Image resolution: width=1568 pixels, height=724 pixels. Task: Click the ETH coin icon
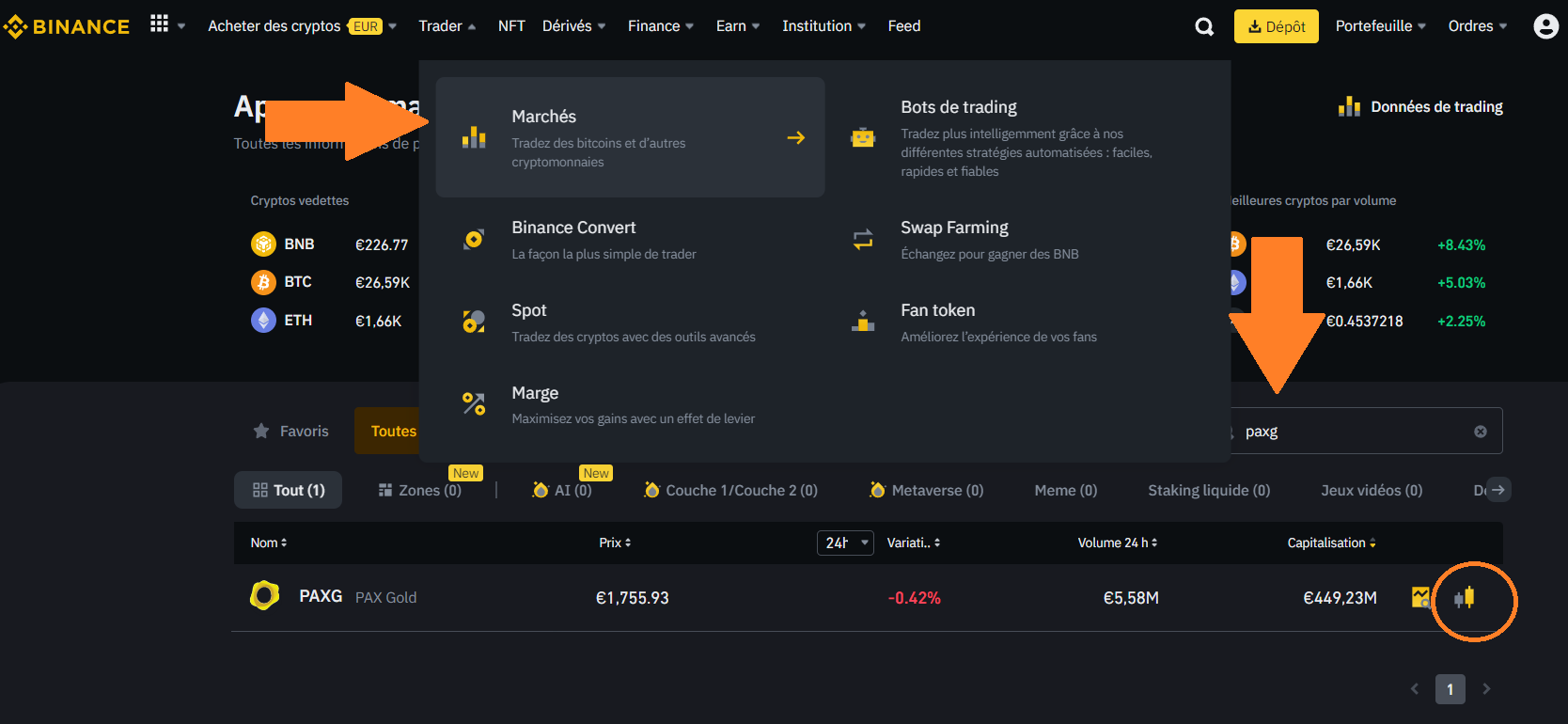[263, 321]
